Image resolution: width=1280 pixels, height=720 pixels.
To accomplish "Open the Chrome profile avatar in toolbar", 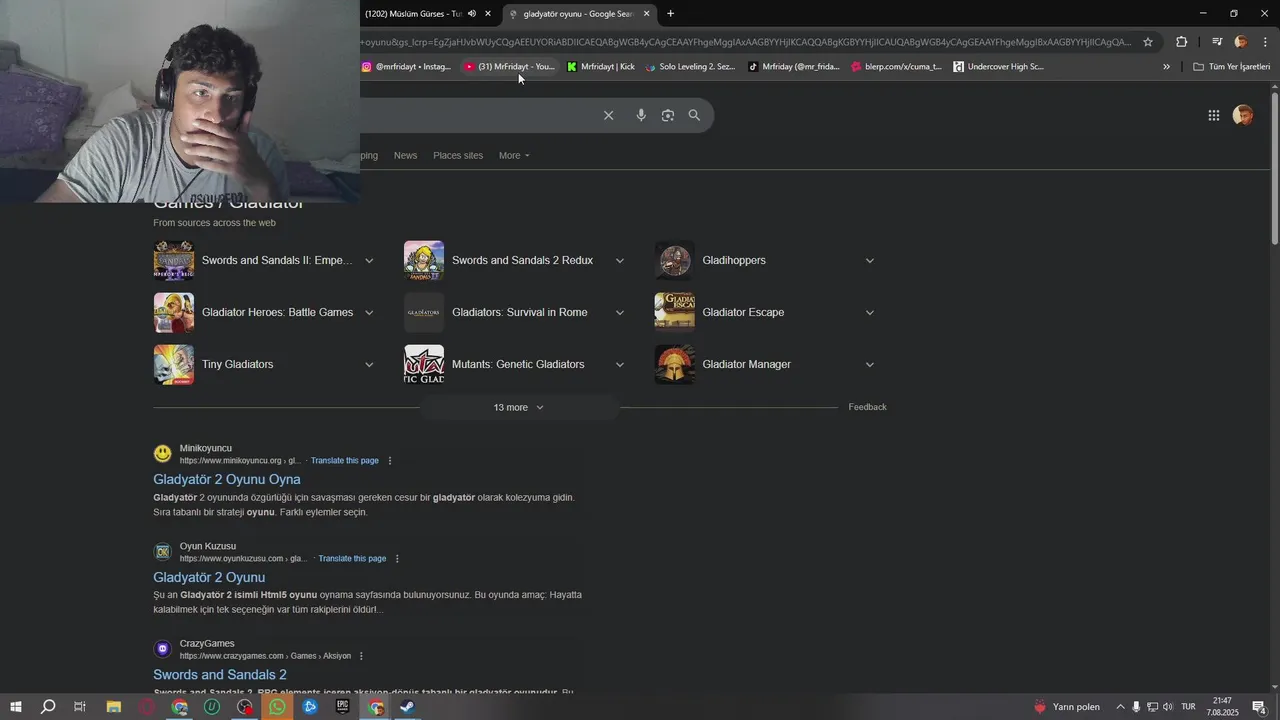I will [1241, 42].
